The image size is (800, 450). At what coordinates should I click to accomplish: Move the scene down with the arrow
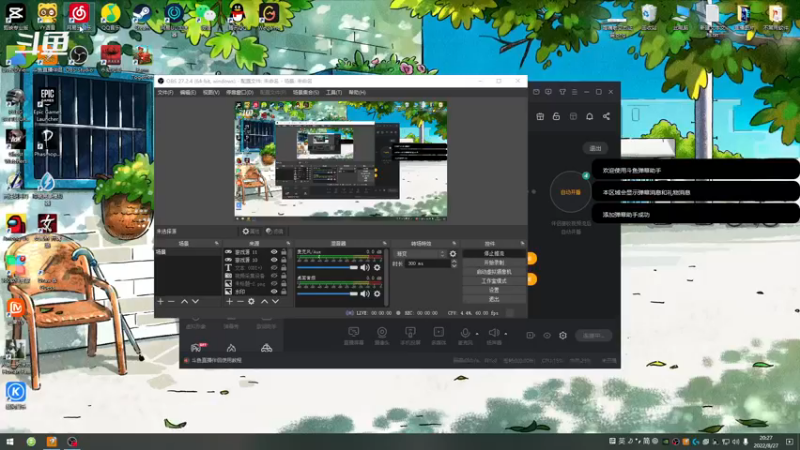tap(195, 302)
